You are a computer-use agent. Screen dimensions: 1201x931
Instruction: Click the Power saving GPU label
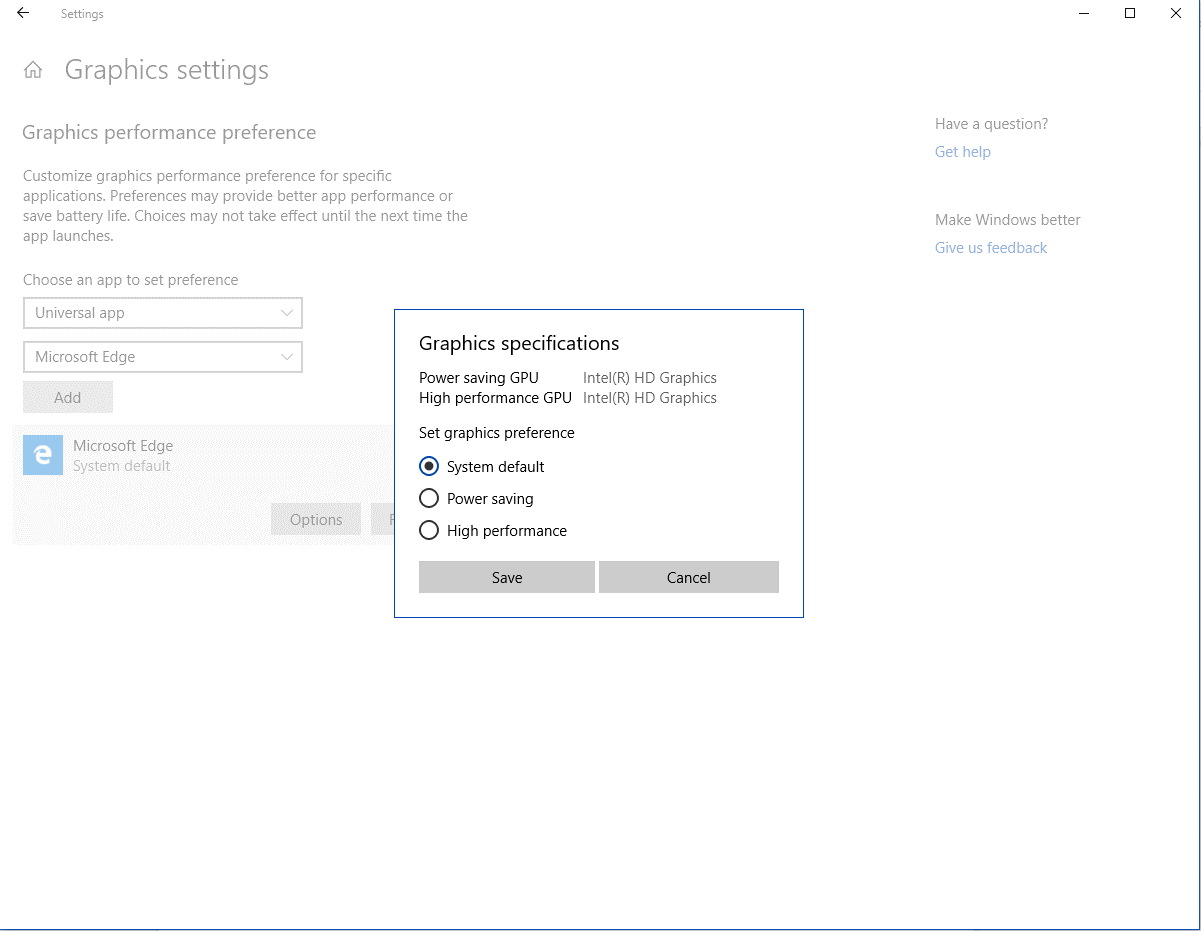(x=479, y=378)
